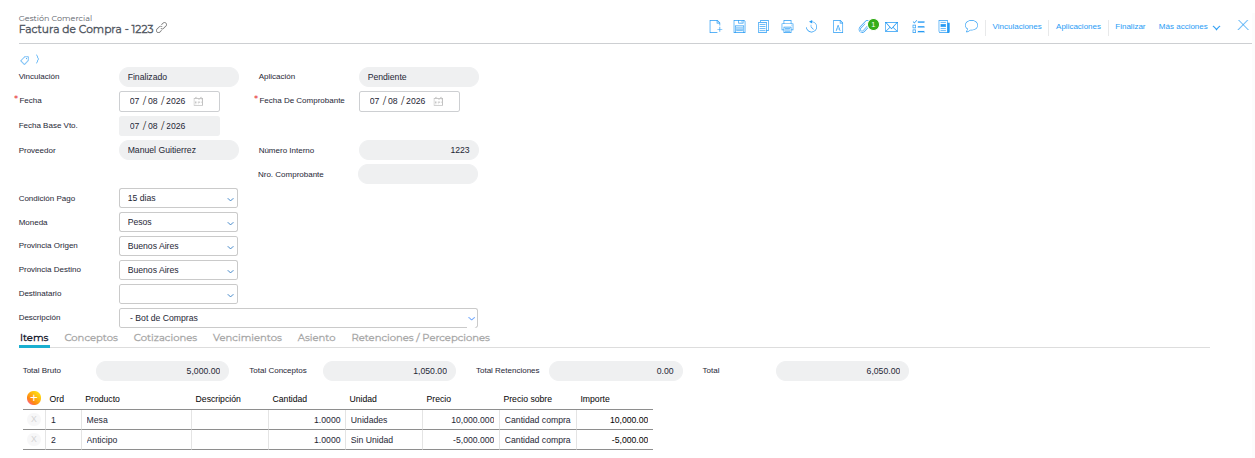Open the Cotizaciones tab

point(165,338)
